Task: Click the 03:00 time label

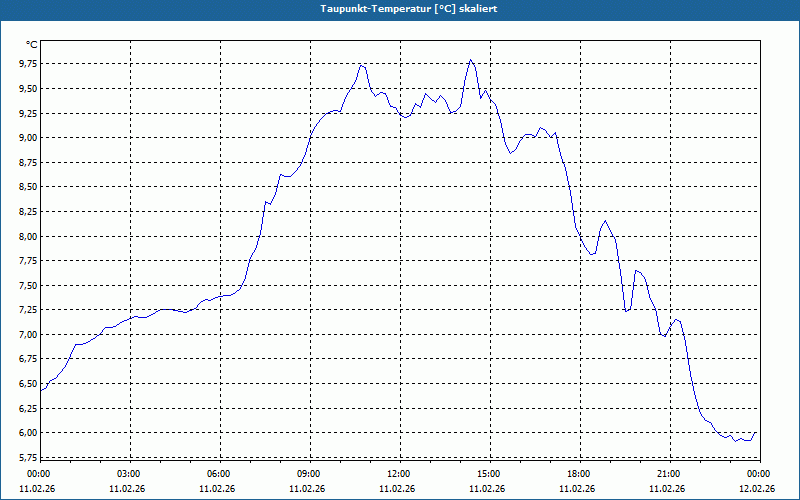Action: pyautogui.click(x=130, y=474)
